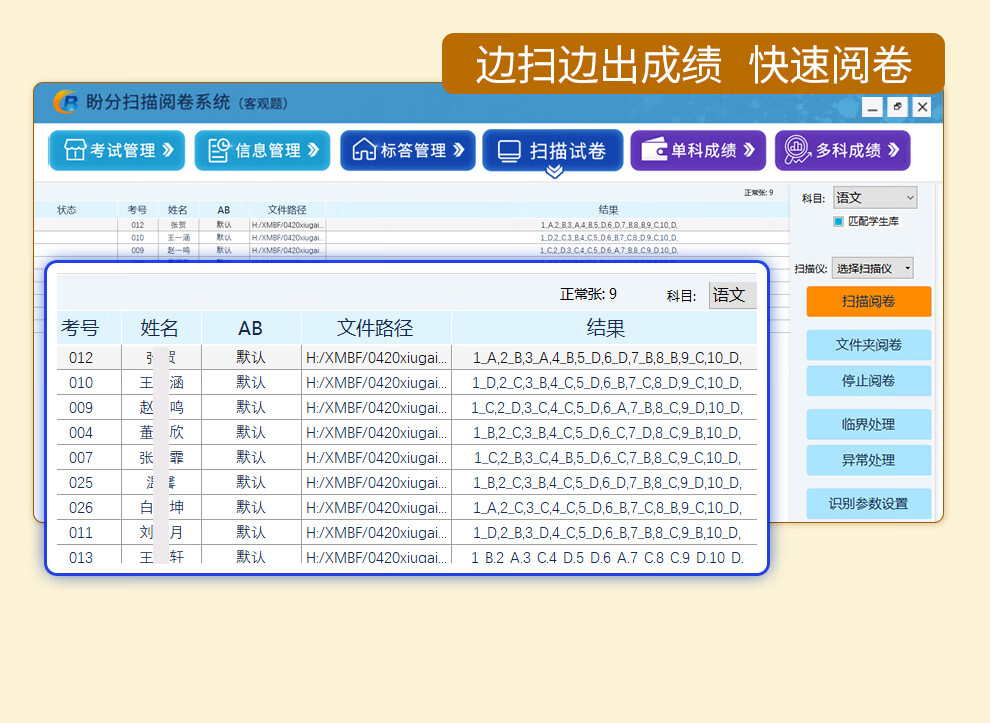990x723 pixels.
Task: Click the arrows next to 信息管理
Action: pyautogui.click(x=313, y=150)
